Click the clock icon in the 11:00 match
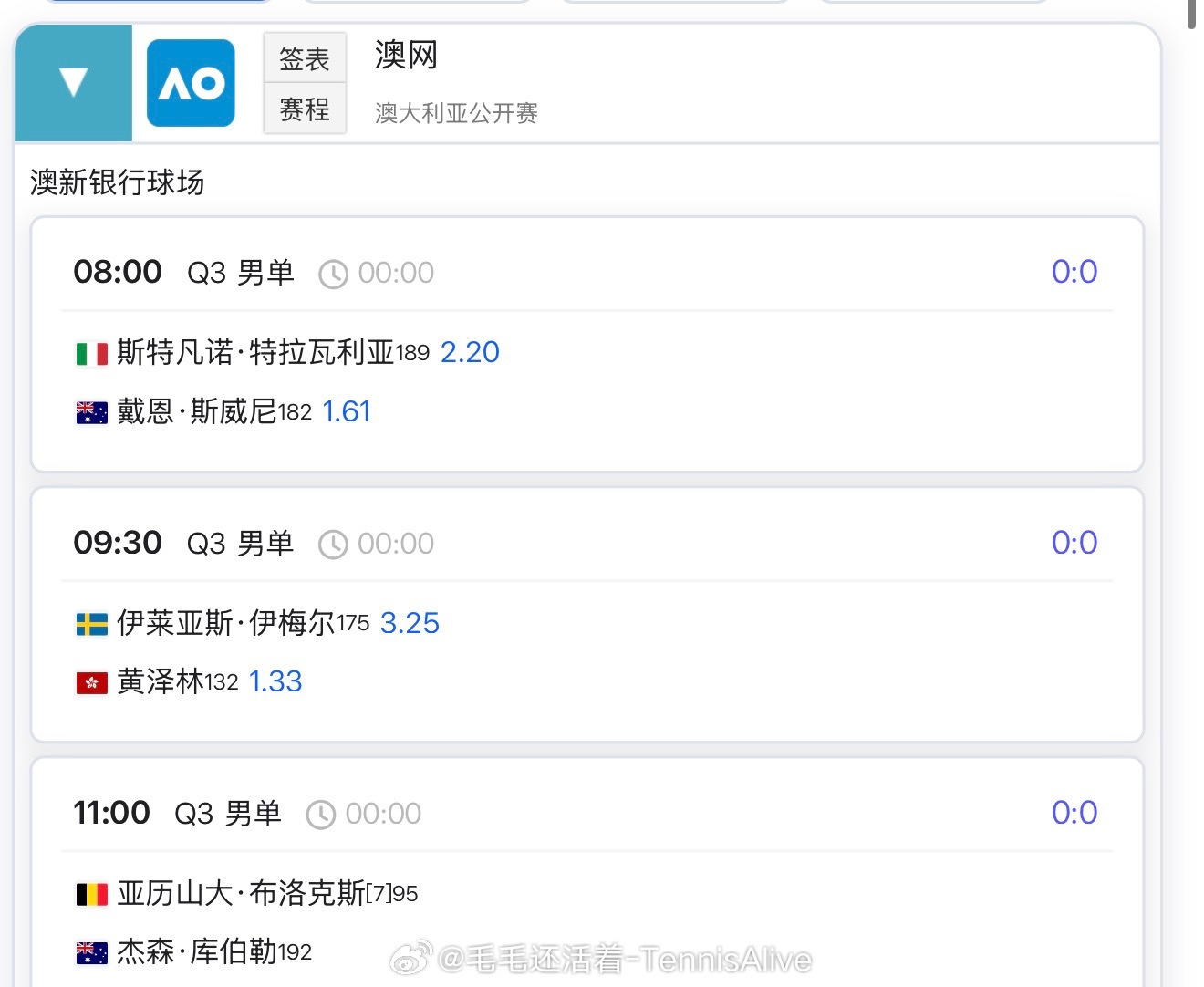 321,813
